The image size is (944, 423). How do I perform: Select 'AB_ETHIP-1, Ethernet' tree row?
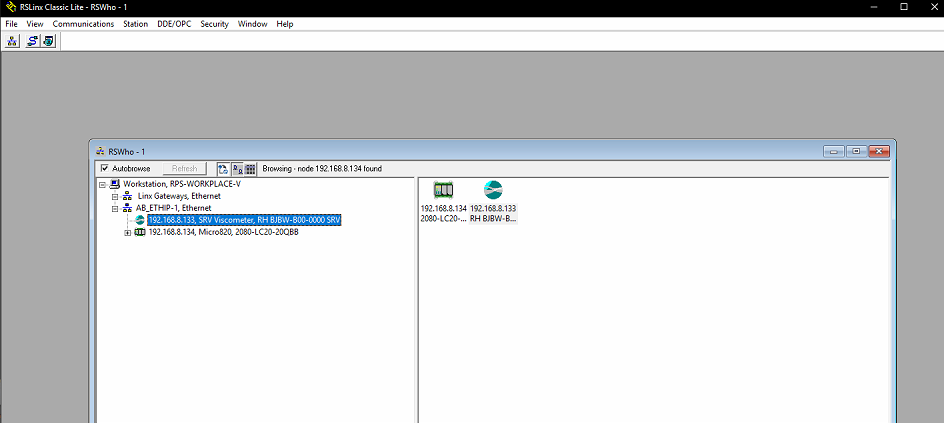click(173, 208)
